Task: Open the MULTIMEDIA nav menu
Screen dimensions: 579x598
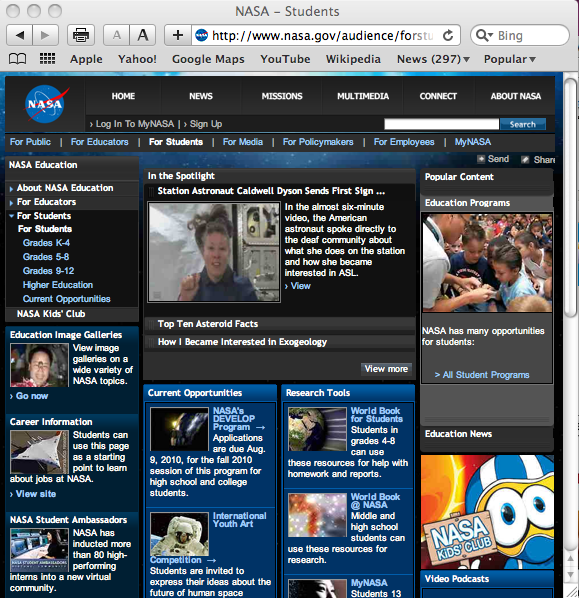Action: pyautogui.click(x=363, y=96)
